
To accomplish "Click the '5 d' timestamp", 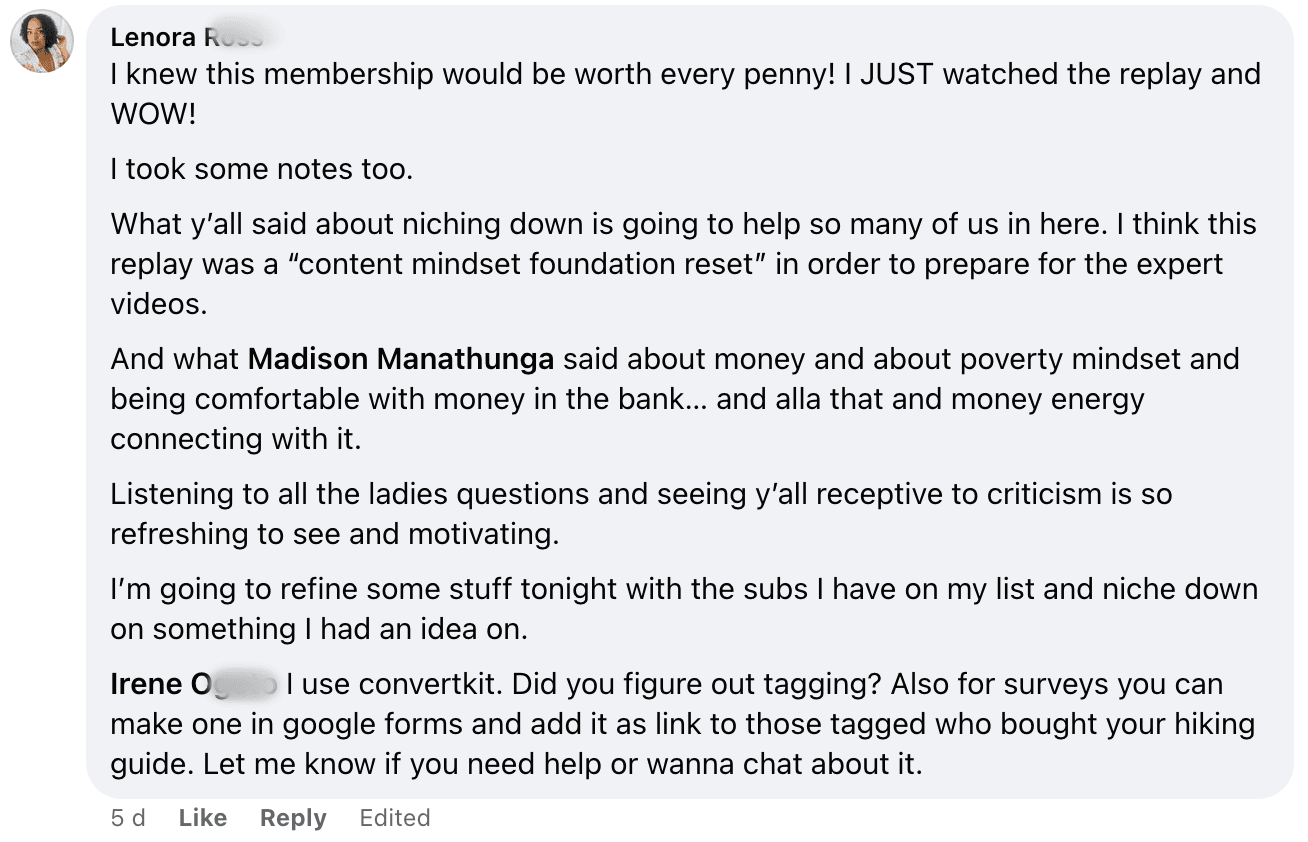I will tap(128, 818).
